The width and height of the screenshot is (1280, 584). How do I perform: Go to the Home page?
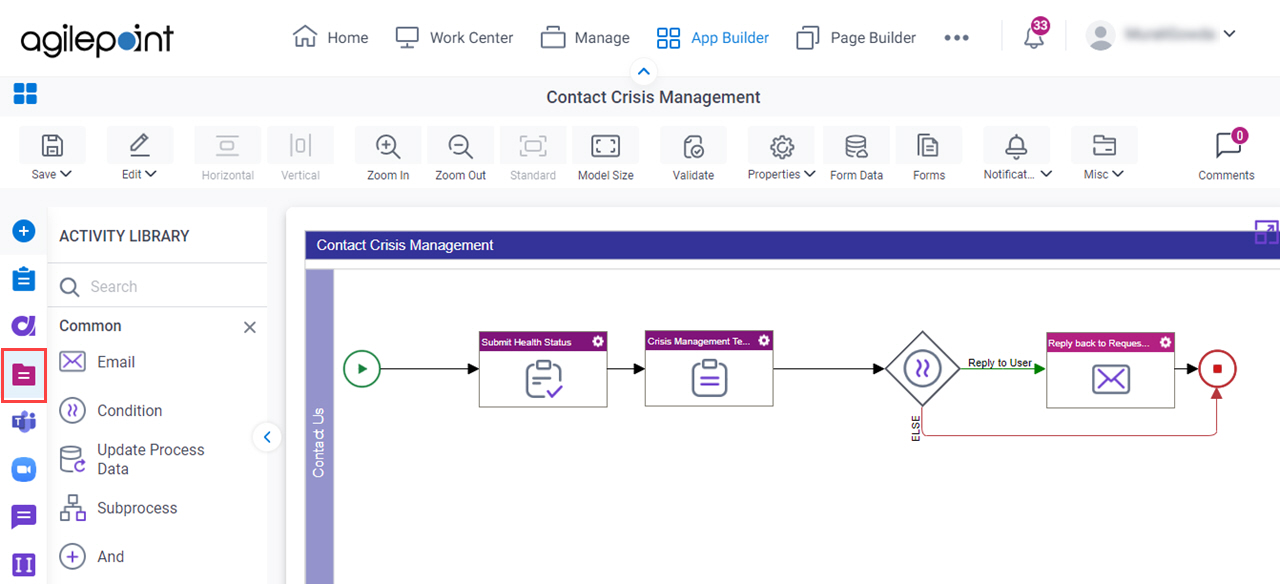[330, 37]
